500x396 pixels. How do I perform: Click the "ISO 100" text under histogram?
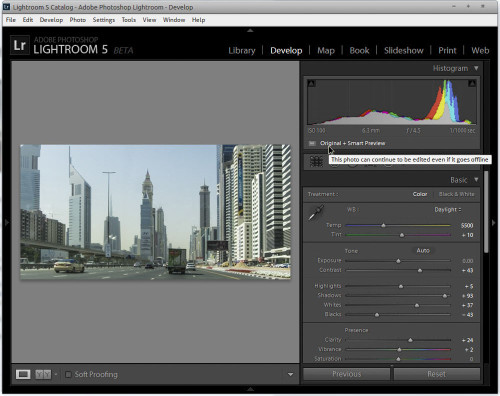(x=316, y=131)
